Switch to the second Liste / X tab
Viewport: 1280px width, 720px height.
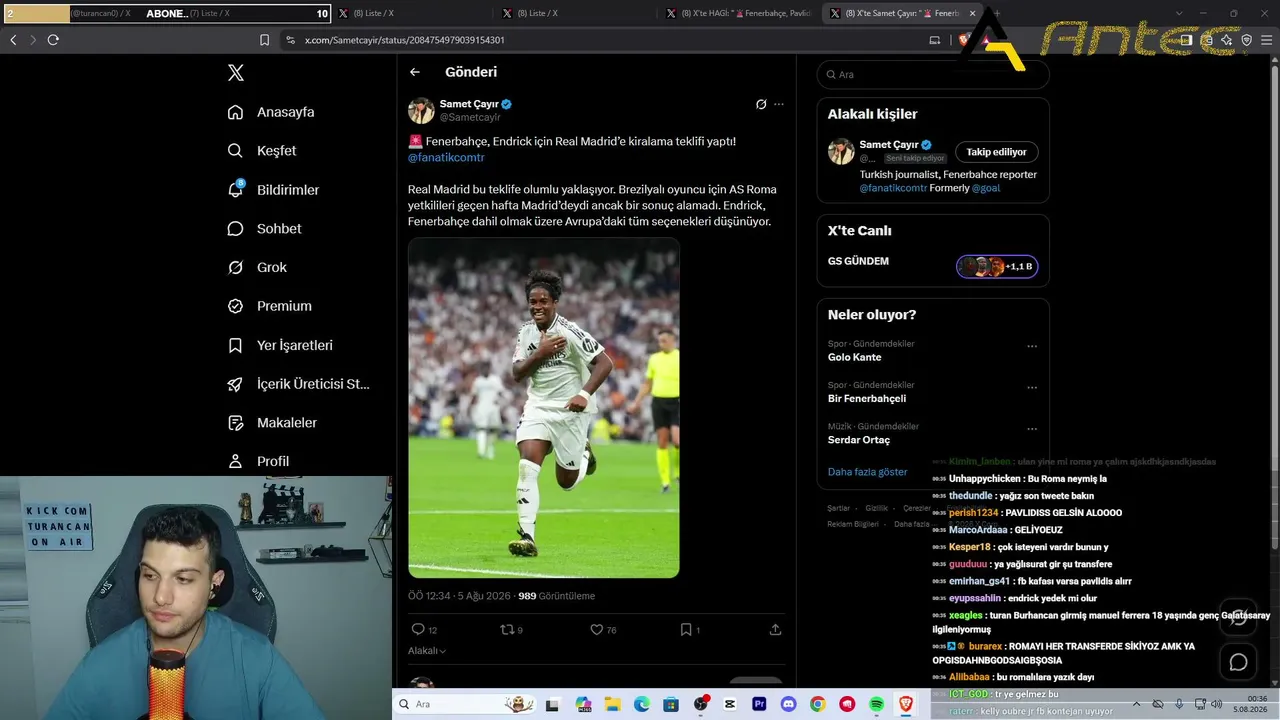(x=412, y=13)
